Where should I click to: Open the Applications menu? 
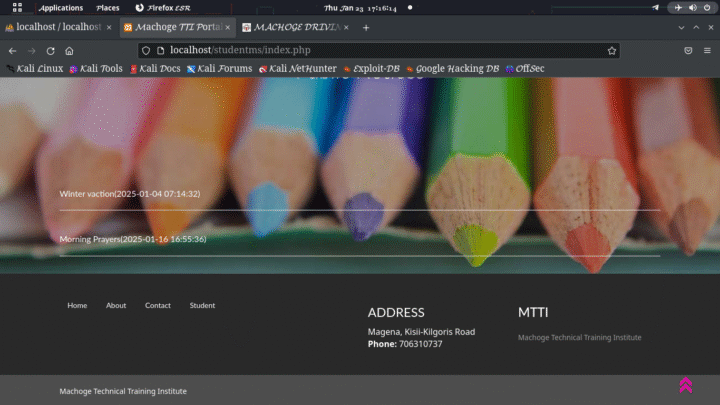pyautogui.click(x=60, y=7)
